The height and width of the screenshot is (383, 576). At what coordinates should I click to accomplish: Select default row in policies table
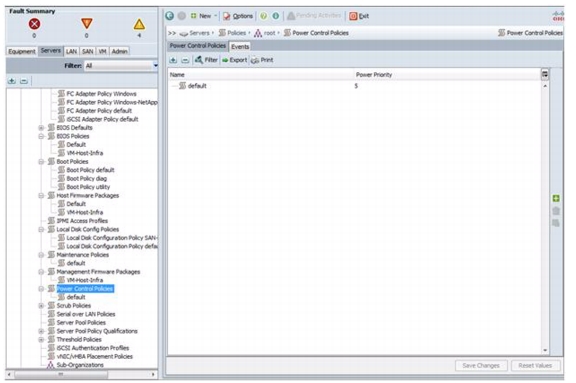tap(354, 86)
